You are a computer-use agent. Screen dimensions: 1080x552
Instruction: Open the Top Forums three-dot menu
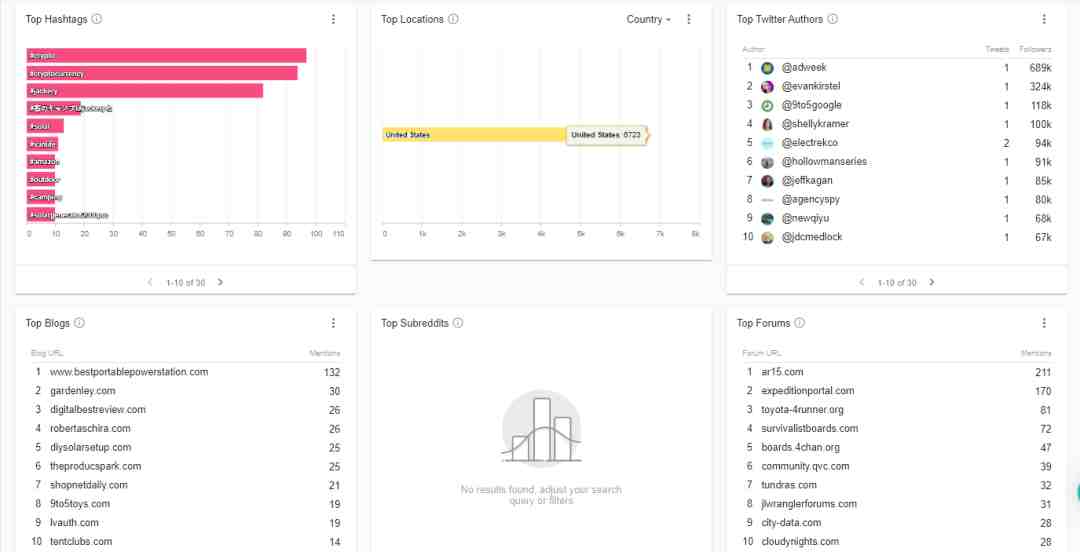(x=1044, y=323)
